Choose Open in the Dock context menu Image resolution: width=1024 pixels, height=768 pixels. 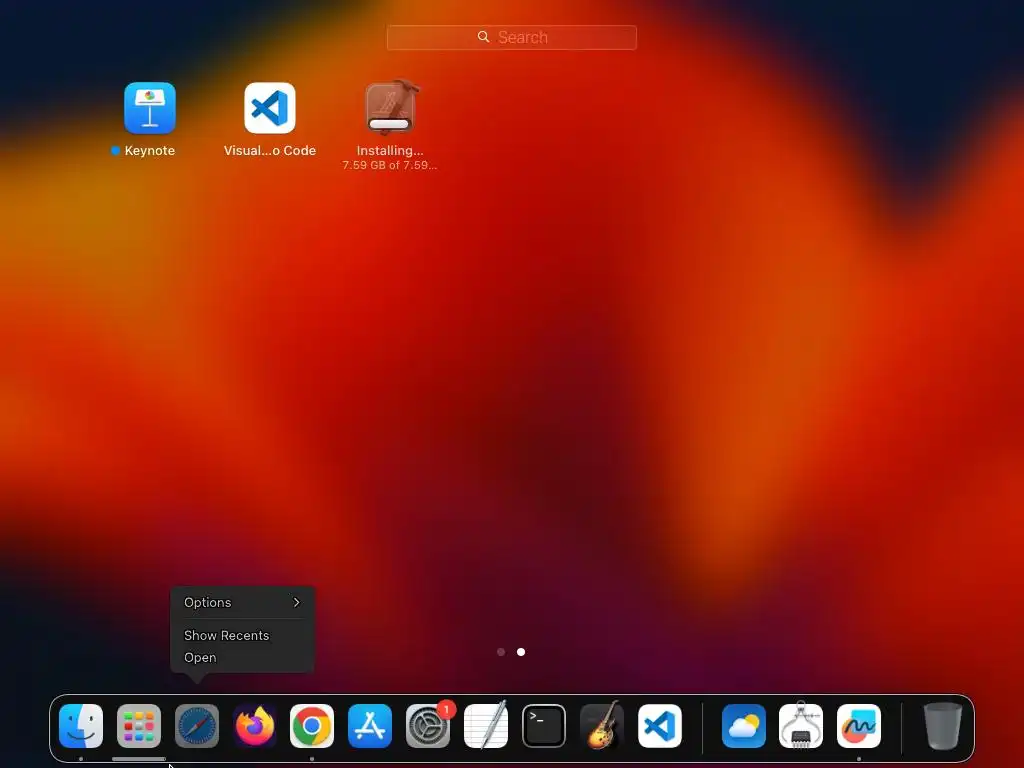(x=242, y=658)
